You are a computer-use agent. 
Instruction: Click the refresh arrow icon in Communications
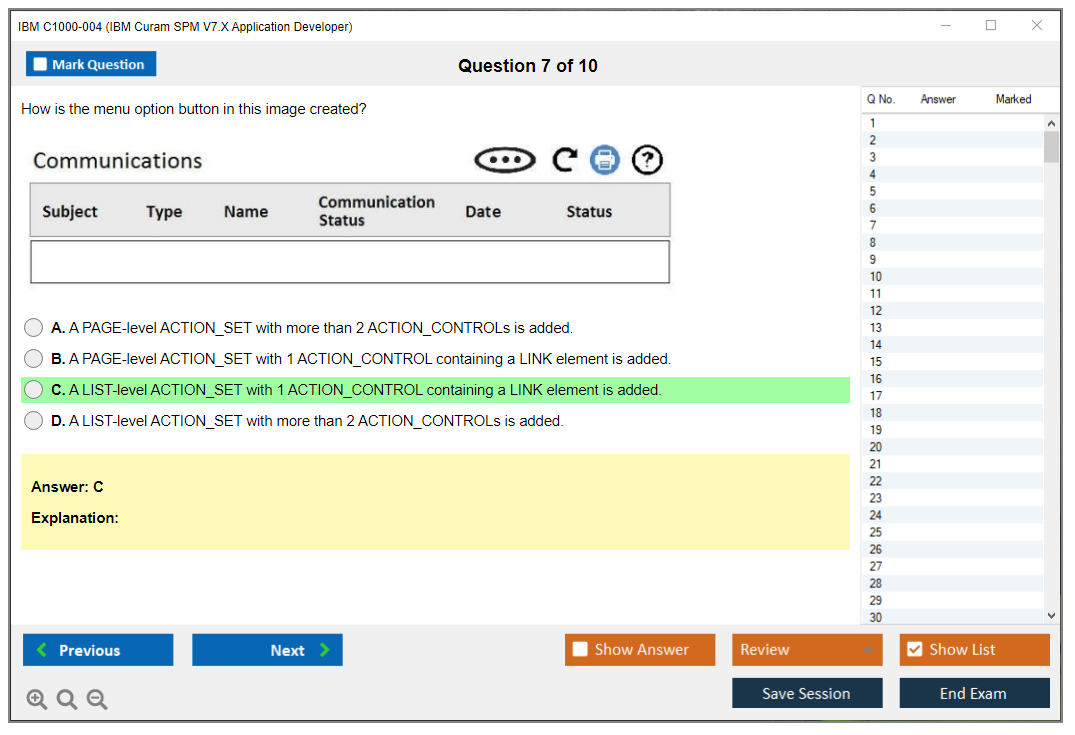565,160
